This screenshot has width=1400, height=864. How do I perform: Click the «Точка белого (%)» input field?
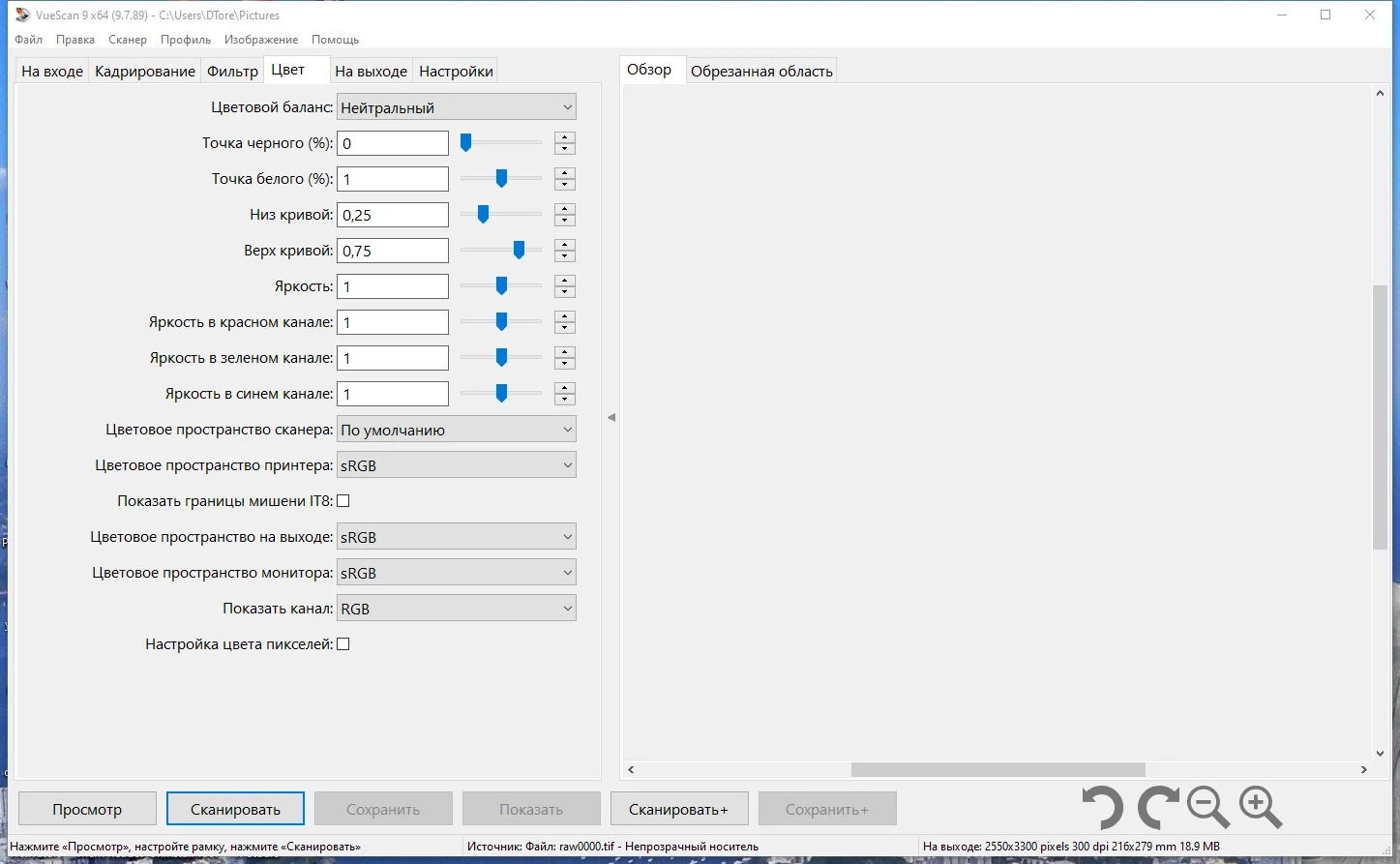pos(393,179)
